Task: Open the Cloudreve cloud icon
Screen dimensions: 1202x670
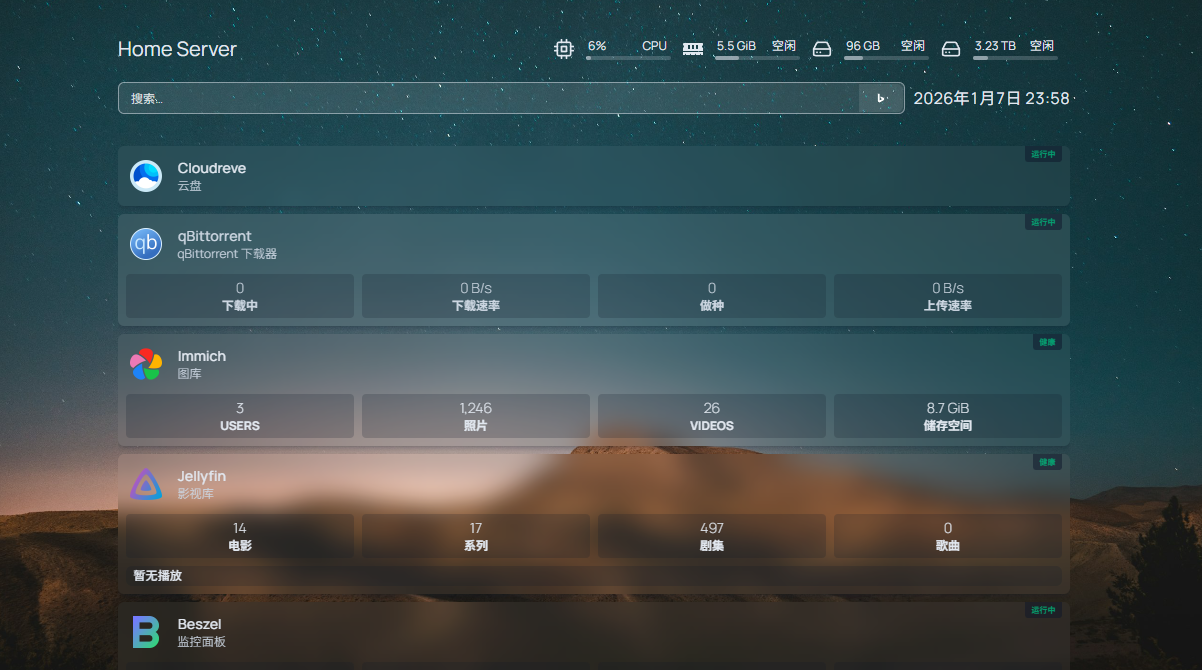Action: click(x=146, y=176)
